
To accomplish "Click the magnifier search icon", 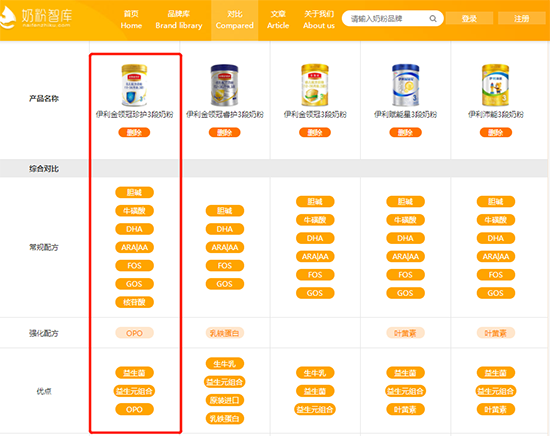I will [433, 19].
